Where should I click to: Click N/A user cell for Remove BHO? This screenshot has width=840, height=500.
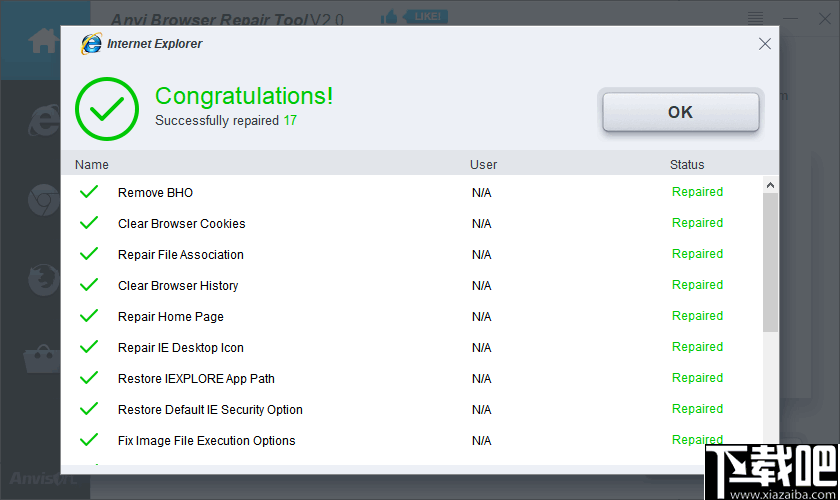click(482, 192)
